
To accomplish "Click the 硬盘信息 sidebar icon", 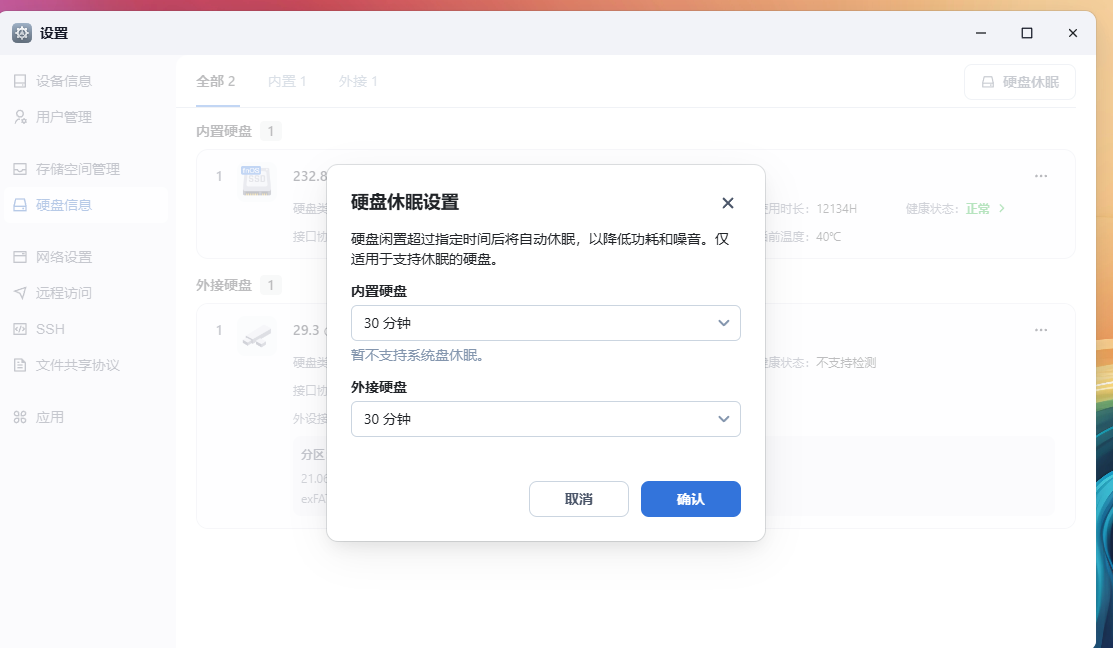I will click(20, 205).
